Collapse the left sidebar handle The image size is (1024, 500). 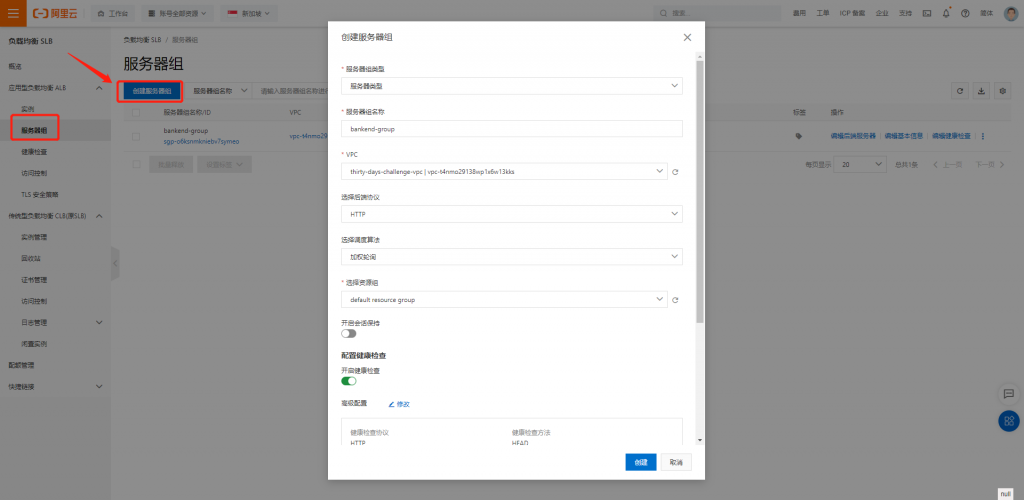(116, 263)
